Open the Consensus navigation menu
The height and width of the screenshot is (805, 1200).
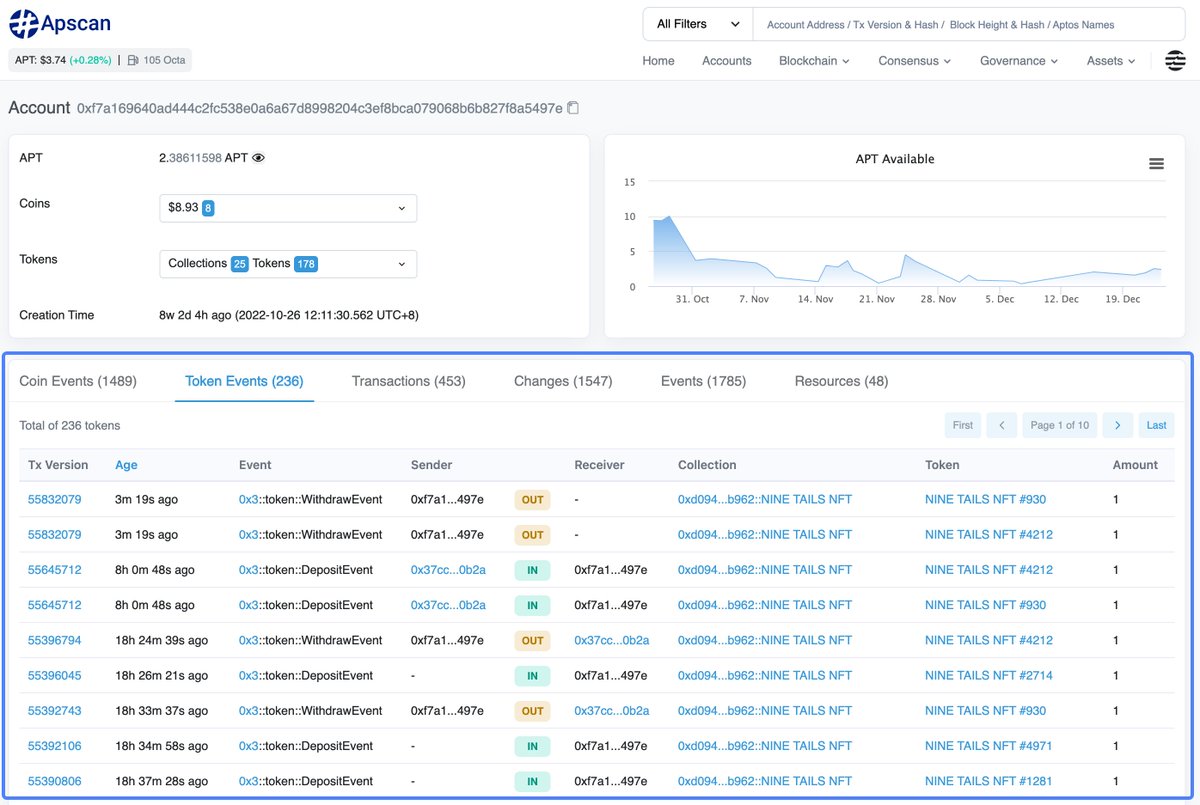pos(914,61)
